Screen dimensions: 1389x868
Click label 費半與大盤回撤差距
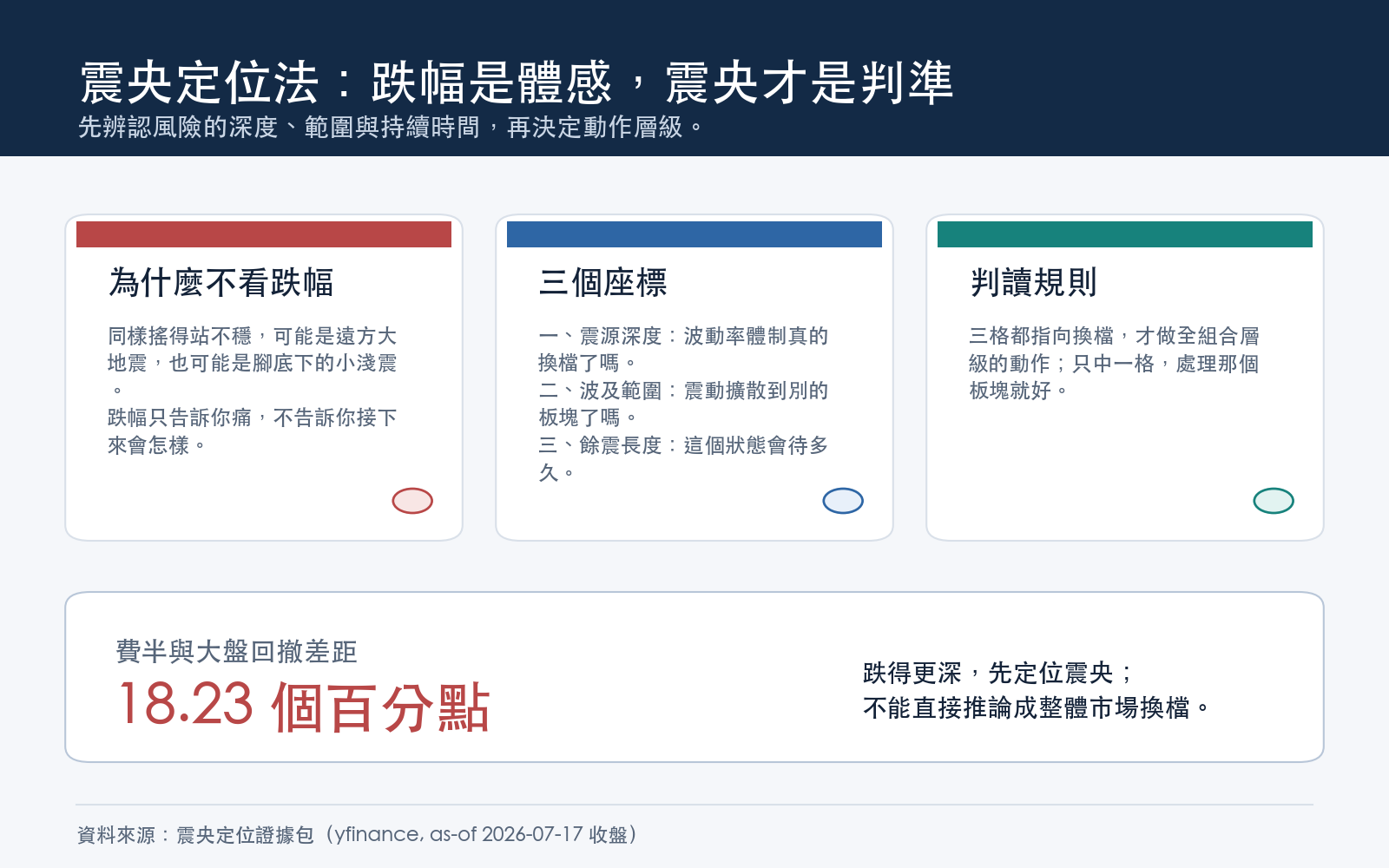pos(236,652)
